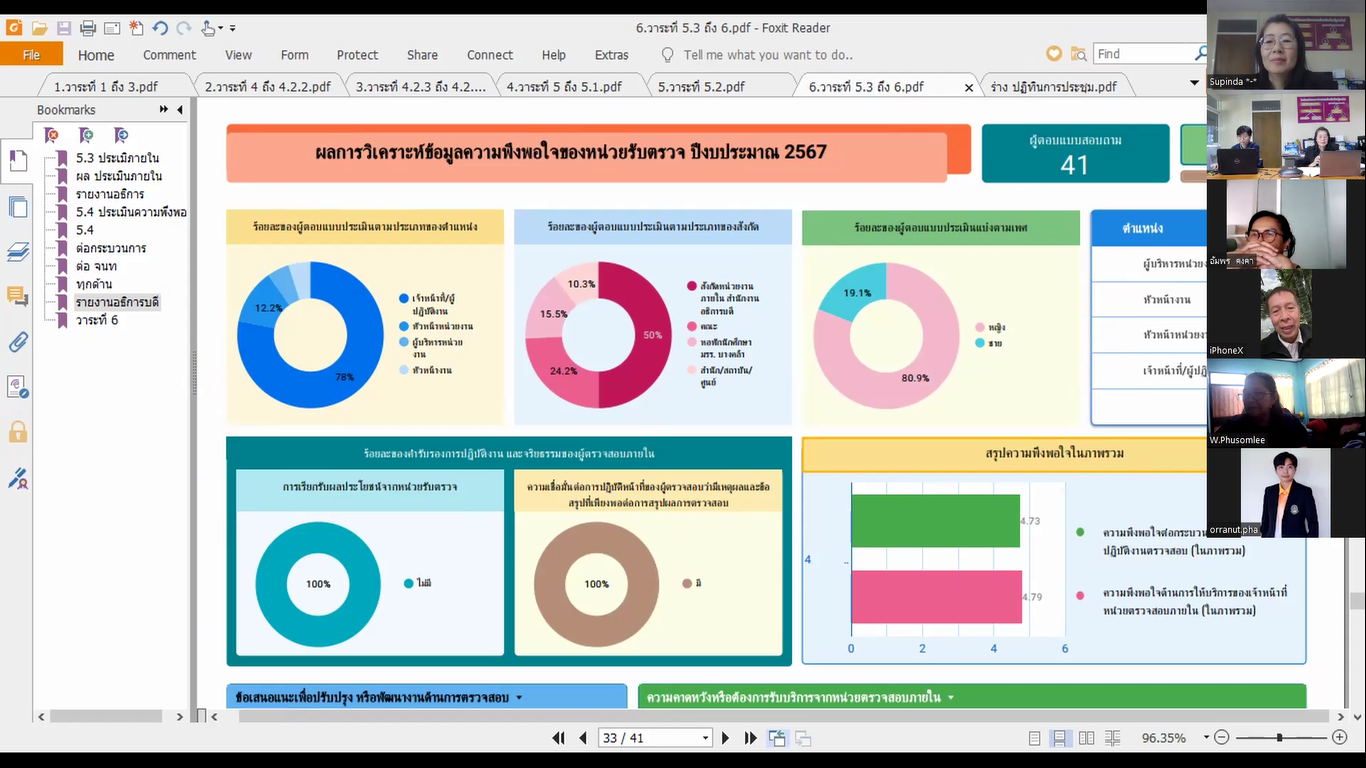1366x768 pixels.
Task: Open the Pages thumbnail panel
Action: tap(18, 208)
